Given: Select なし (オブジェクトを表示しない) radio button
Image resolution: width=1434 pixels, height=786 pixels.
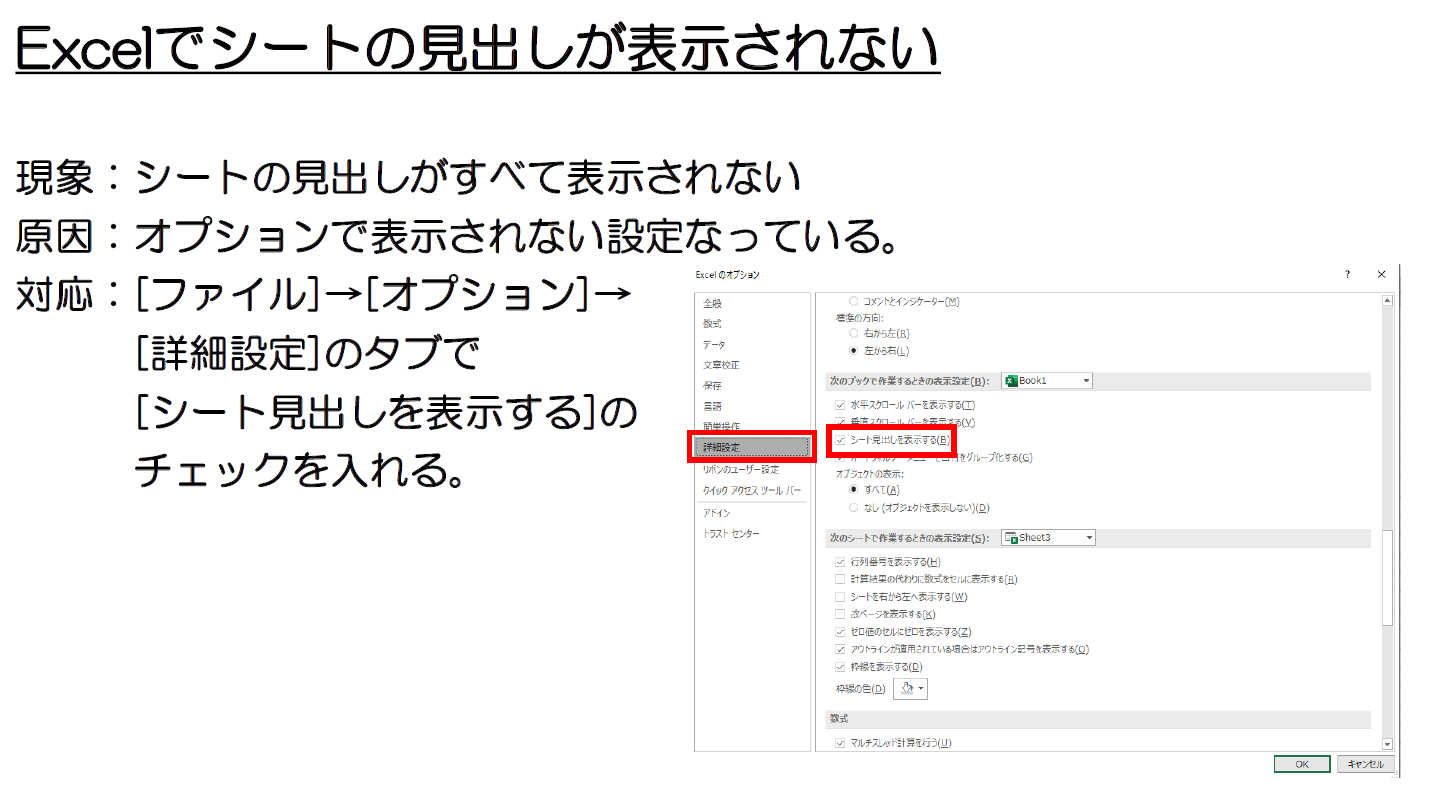Looking at the screenshot, I should (x=853, y=508).
